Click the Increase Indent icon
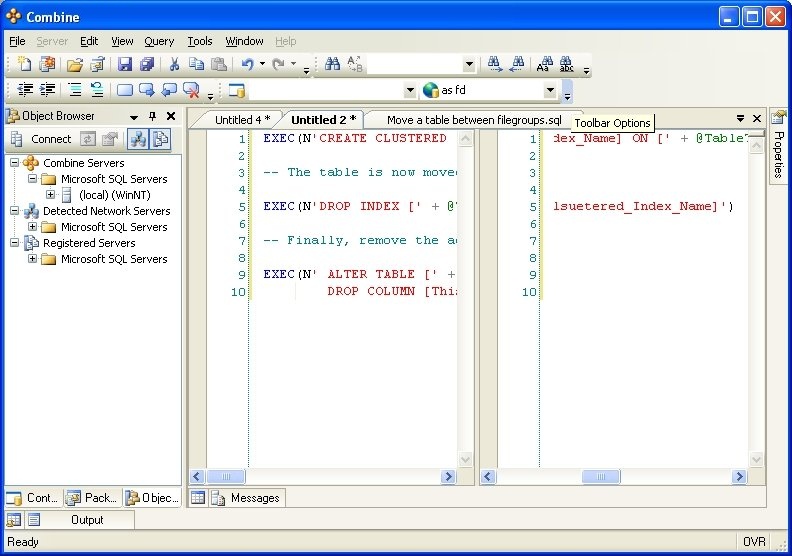 47,90
